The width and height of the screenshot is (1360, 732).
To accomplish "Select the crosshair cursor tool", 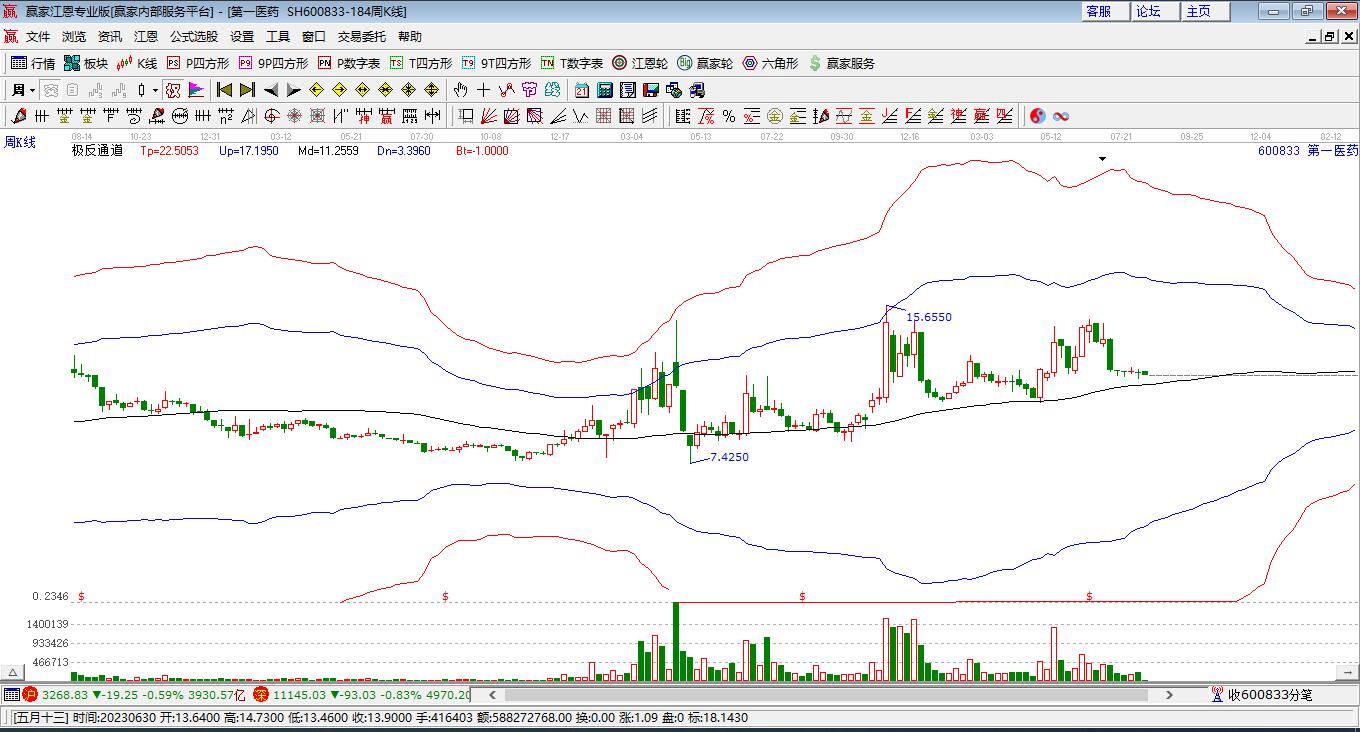I will 483,90.
